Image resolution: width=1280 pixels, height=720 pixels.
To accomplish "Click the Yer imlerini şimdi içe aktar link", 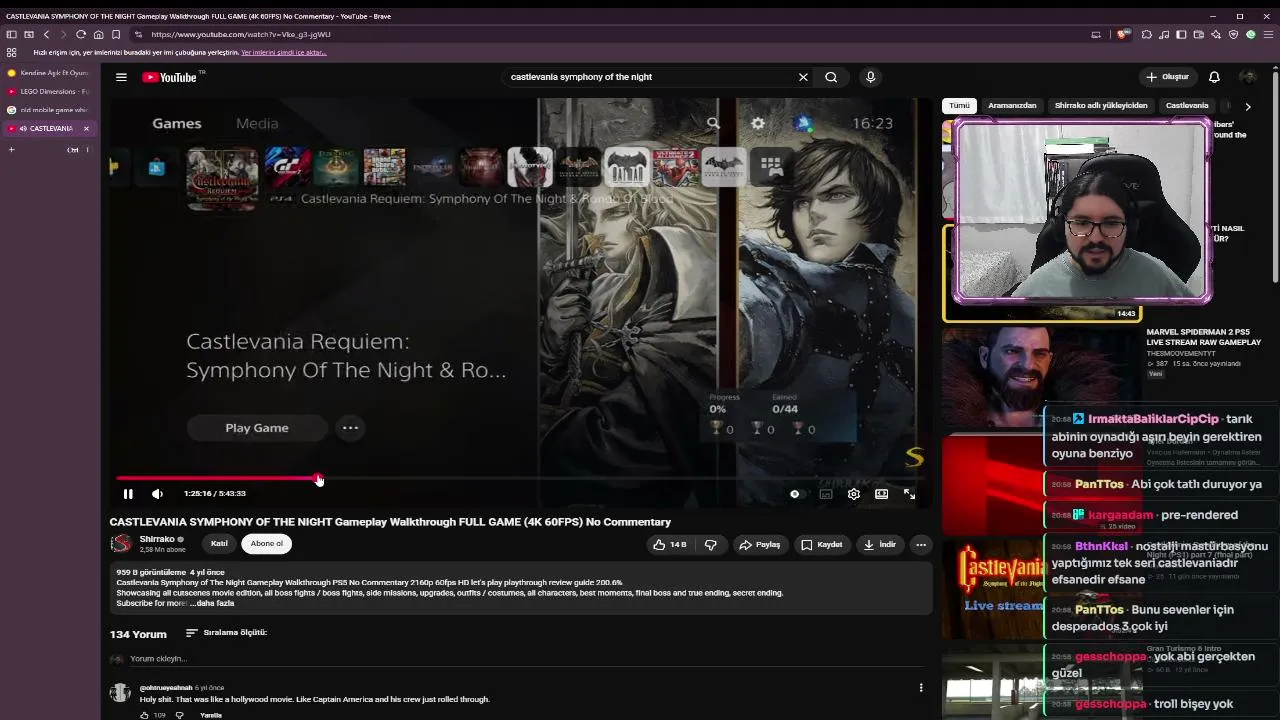I will (x=284, y=52).
